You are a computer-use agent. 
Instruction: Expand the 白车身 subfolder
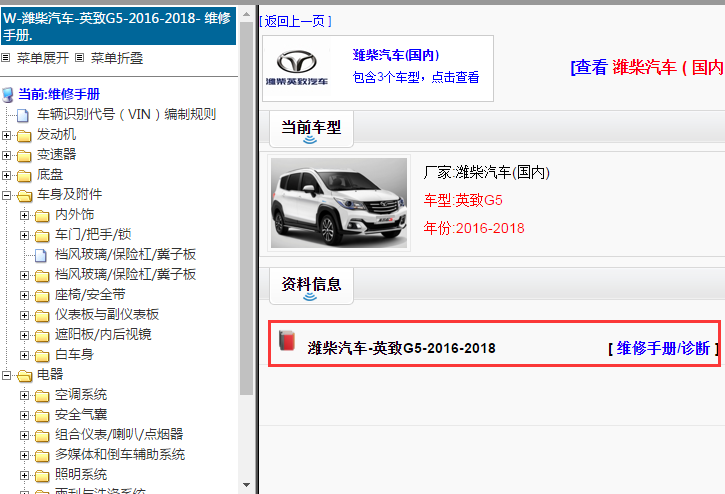pyautogui.click(x=25, y=355)
